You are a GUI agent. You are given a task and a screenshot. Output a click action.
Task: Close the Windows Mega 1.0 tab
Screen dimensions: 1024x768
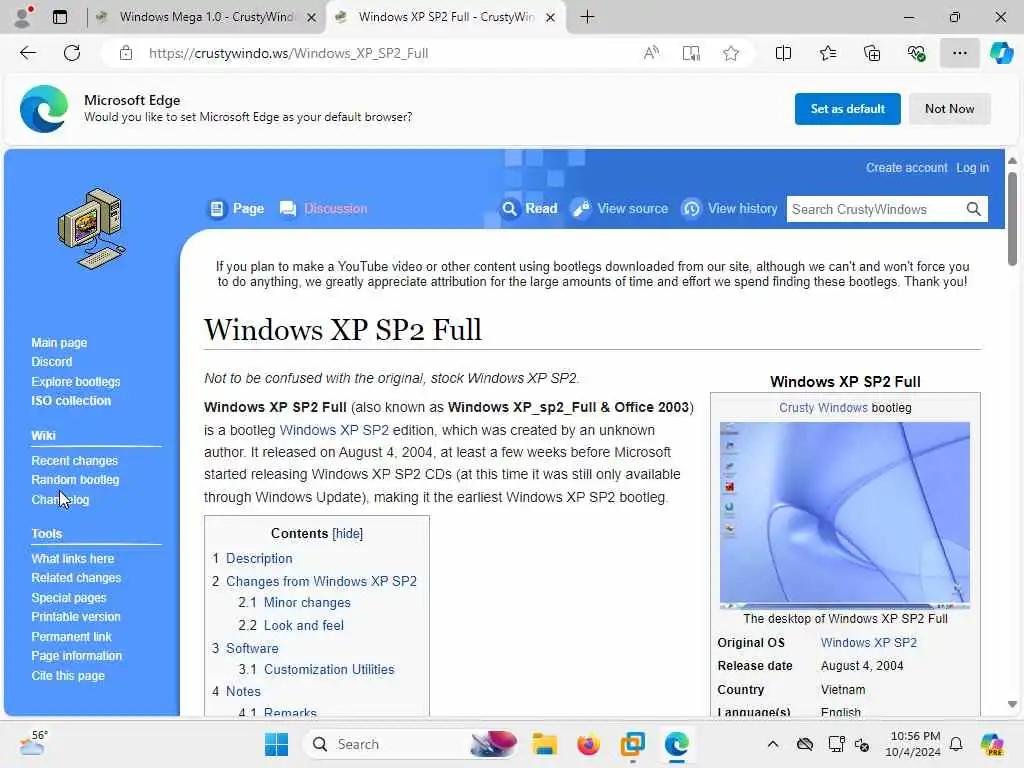tap(312, 18)
